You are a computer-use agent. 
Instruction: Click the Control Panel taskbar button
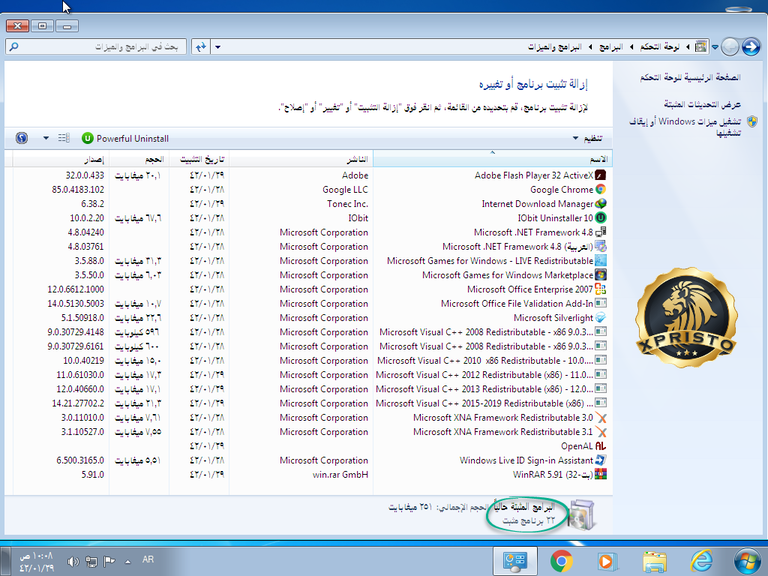(515, 561)
